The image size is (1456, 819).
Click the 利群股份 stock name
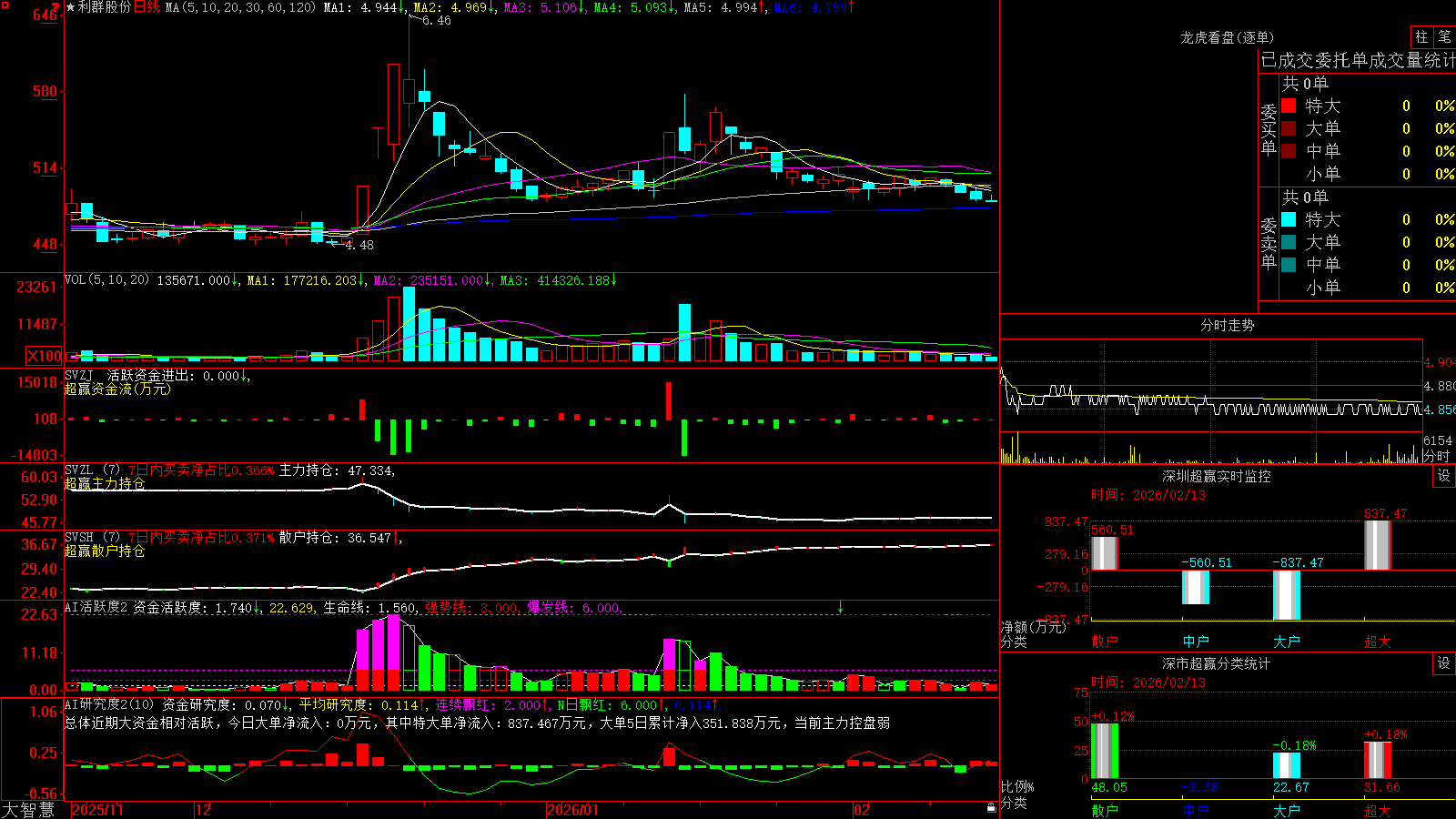tap(105, 7)
